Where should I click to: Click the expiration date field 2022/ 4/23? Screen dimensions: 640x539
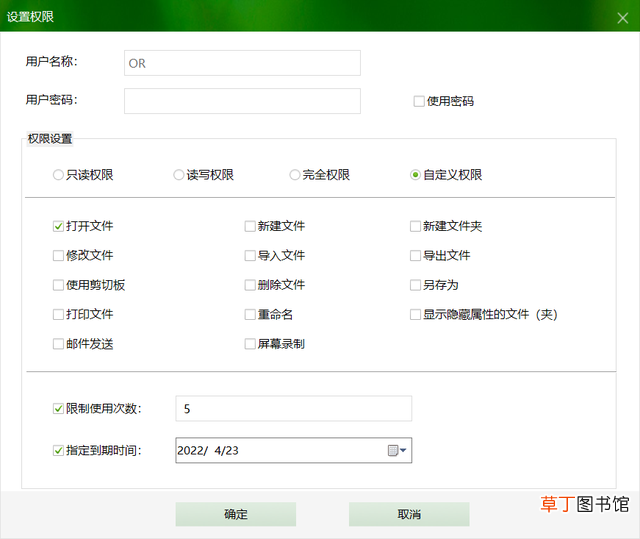point(293,450)
